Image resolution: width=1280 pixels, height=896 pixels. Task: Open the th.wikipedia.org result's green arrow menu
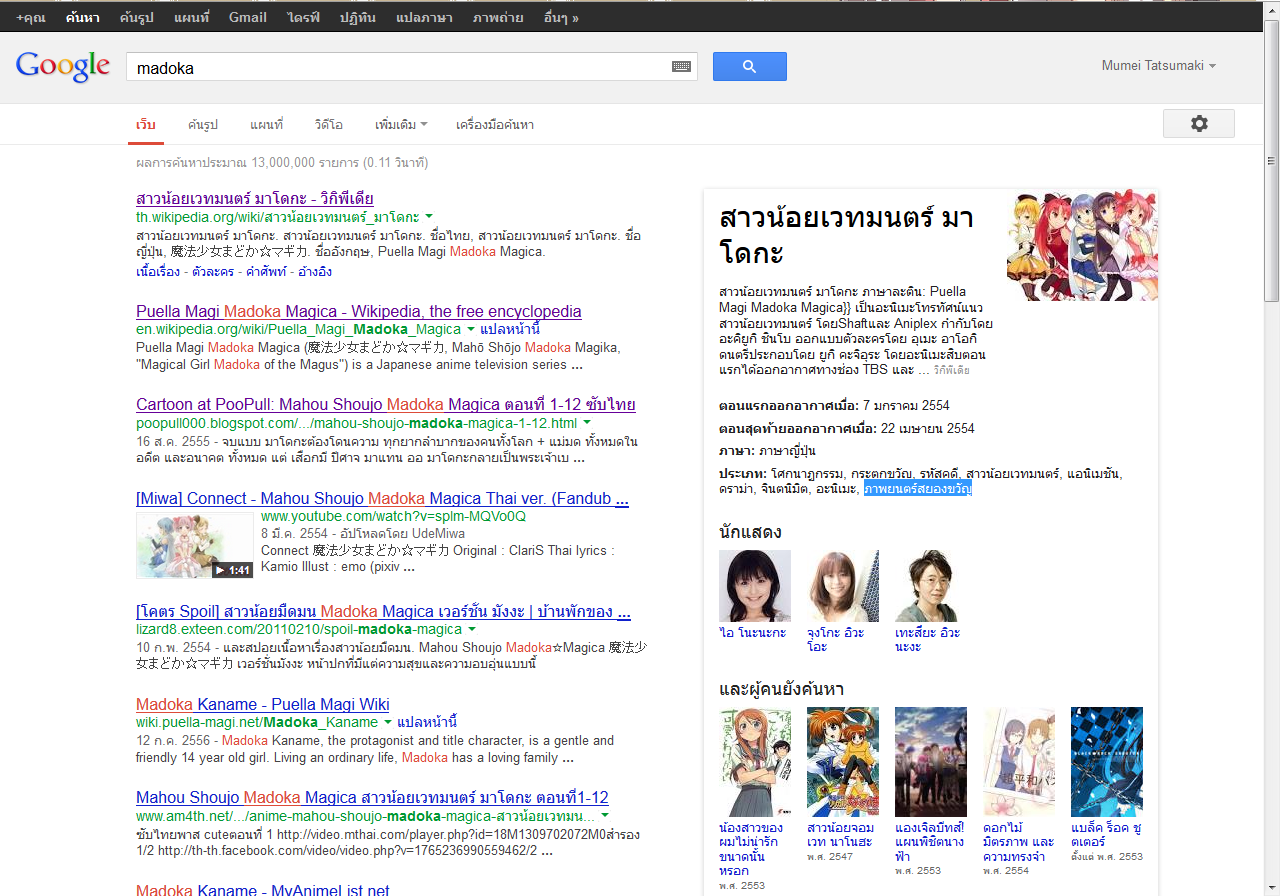tap(428, 216)
